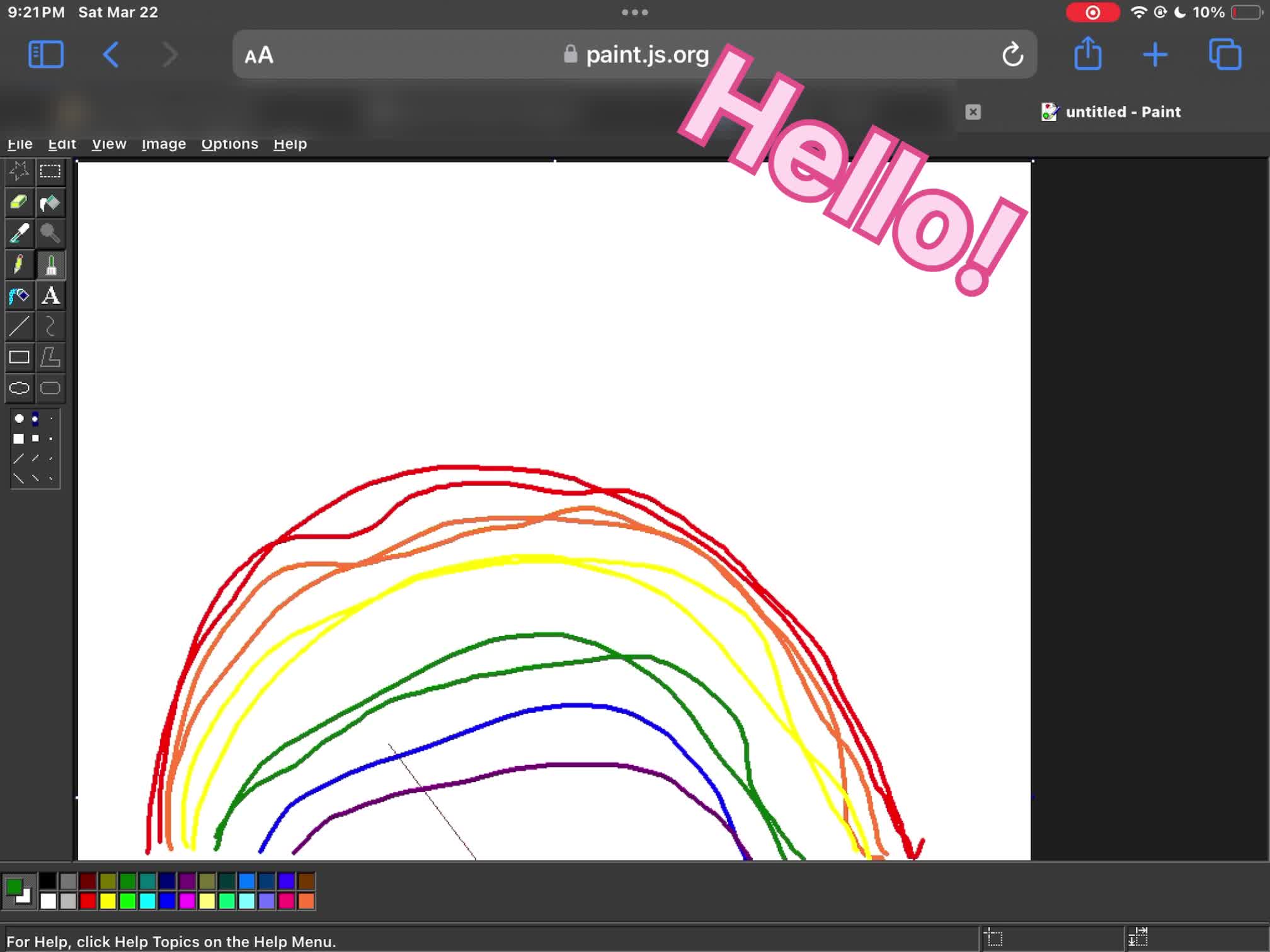Choose the medium round brush shape
This screenshot has width=1270, height=952.
pos(35,419)
